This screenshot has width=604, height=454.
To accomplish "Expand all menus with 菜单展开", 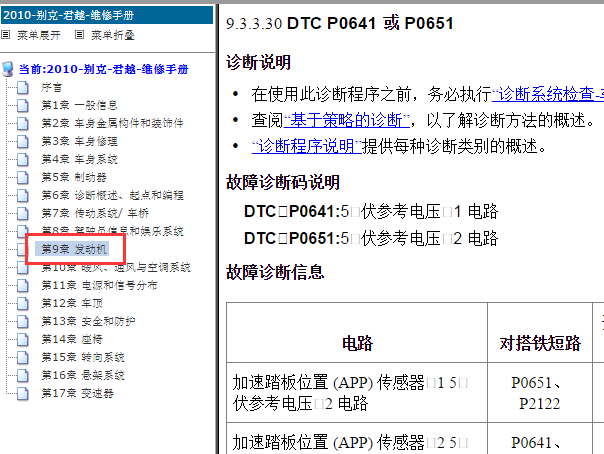I will (x=39, y=35).
